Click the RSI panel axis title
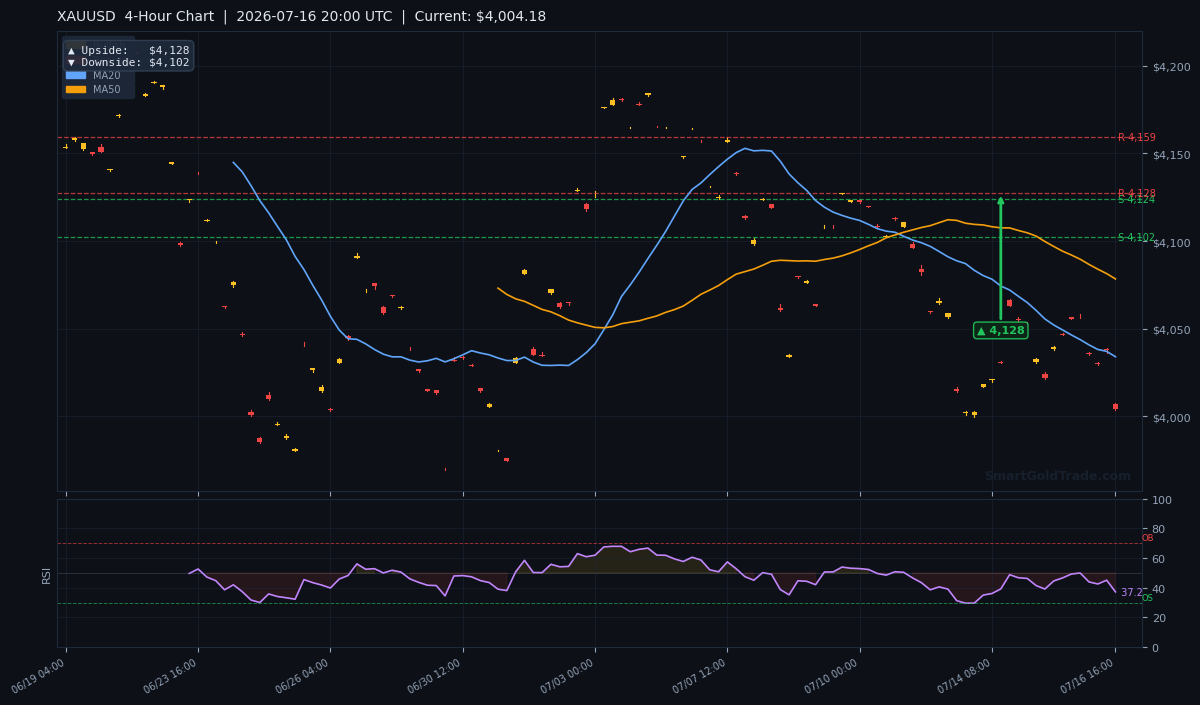The height and width of the screenshot is (705, 1200). 46,574
